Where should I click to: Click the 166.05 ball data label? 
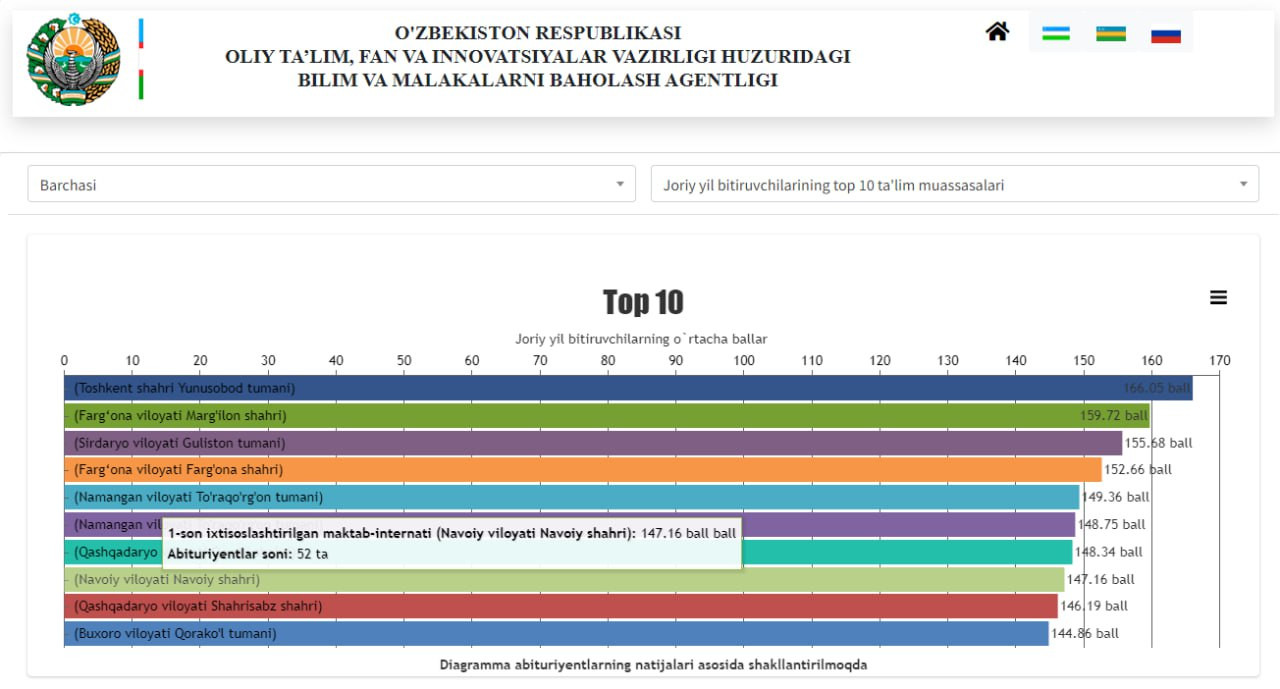tap(1157, 388)
